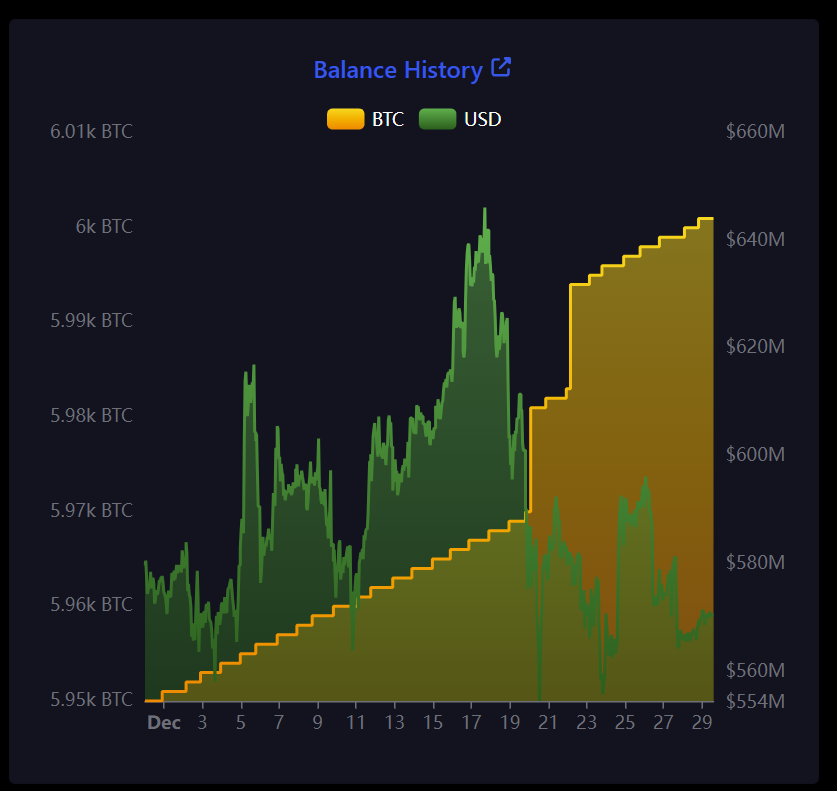Click the final BTC line endpoint at top right
This screenshot has width=837, height=791.
pyautogui.click(x=711, y=218)
